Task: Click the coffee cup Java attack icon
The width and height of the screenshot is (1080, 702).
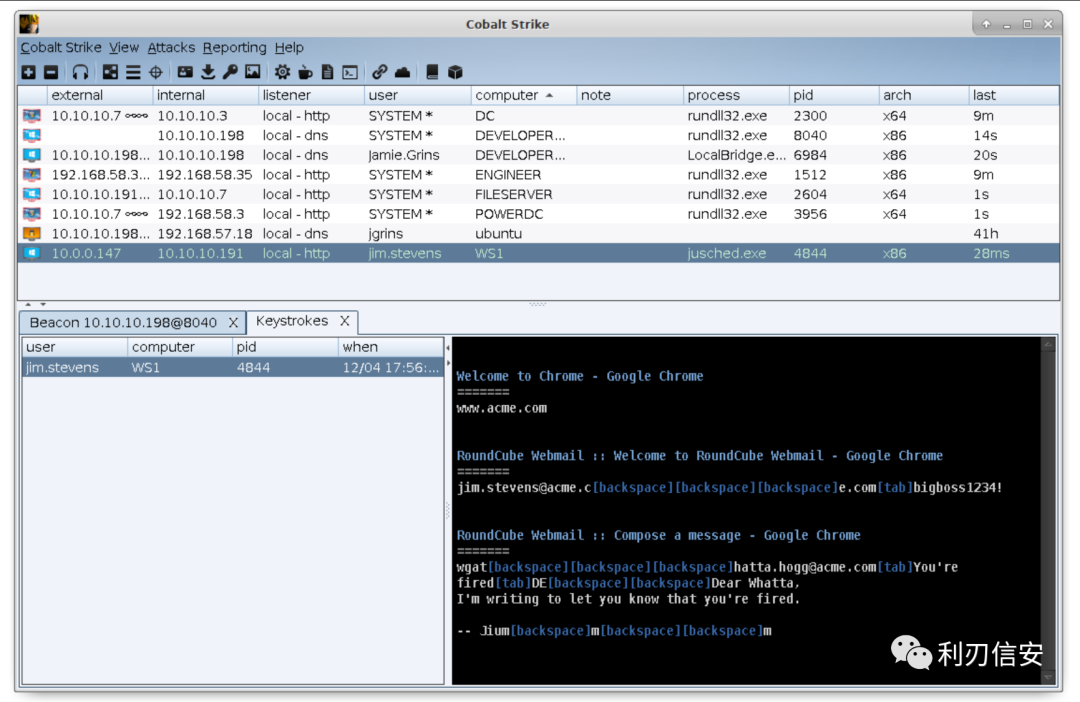Action: tap(305, 72)
